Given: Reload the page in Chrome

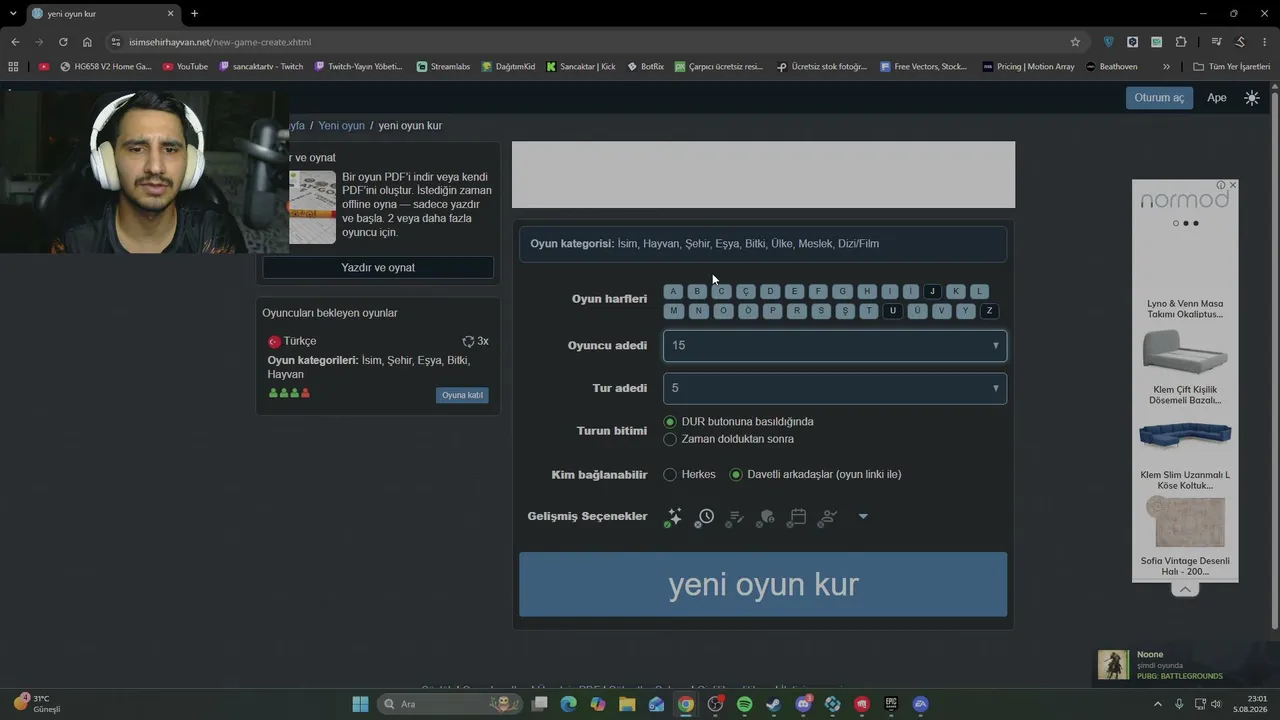Looking at the screenshot, I should point(63,42).
